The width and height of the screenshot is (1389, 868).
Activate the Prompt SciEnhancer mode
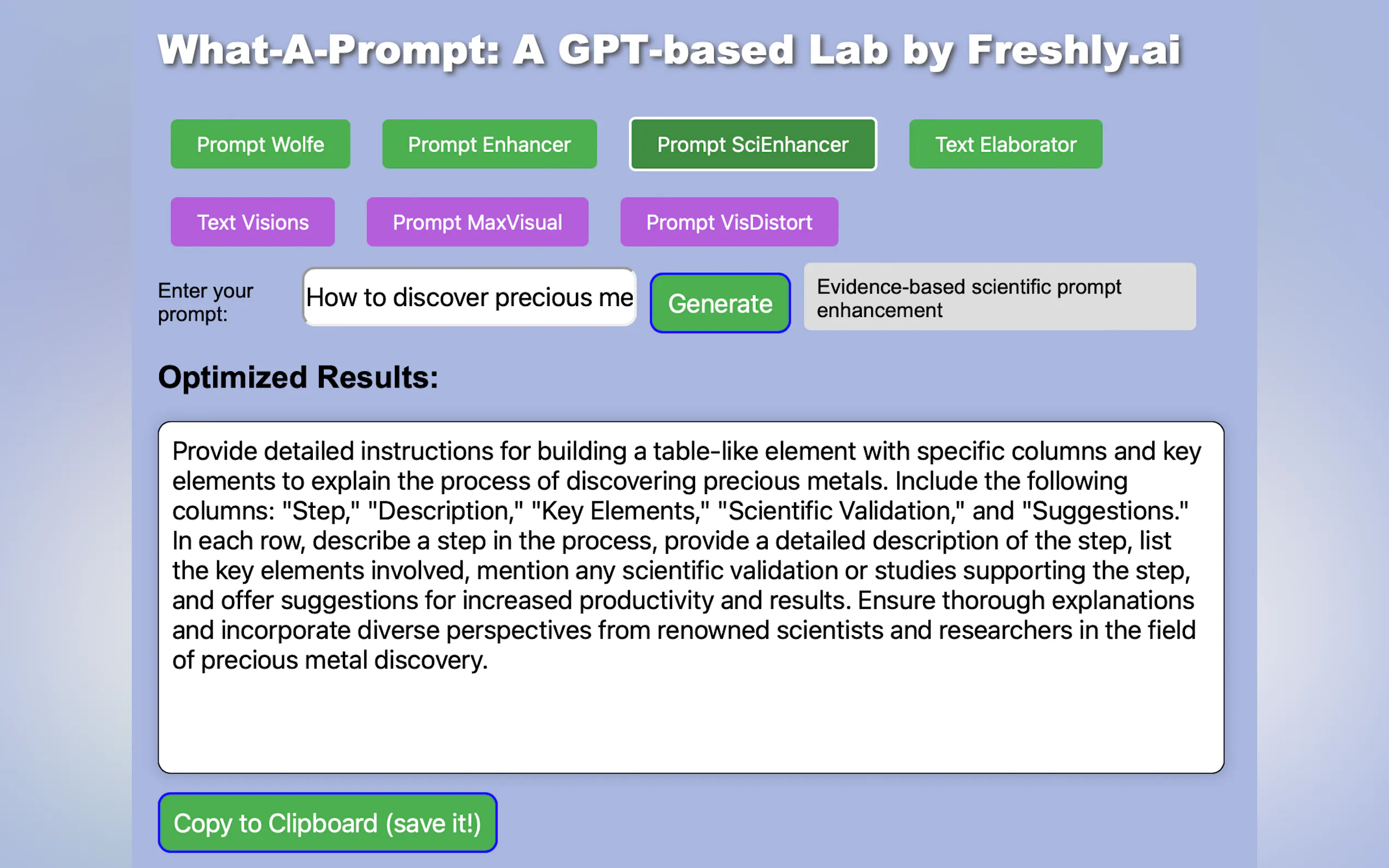[753, 144]
